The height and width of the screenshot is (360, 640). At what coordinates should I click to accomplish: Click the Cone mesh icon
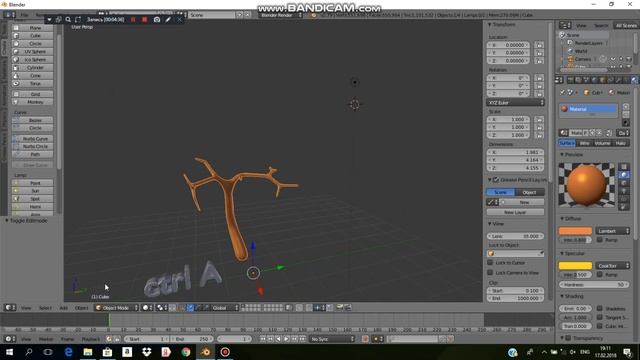(x=16, y=76)
